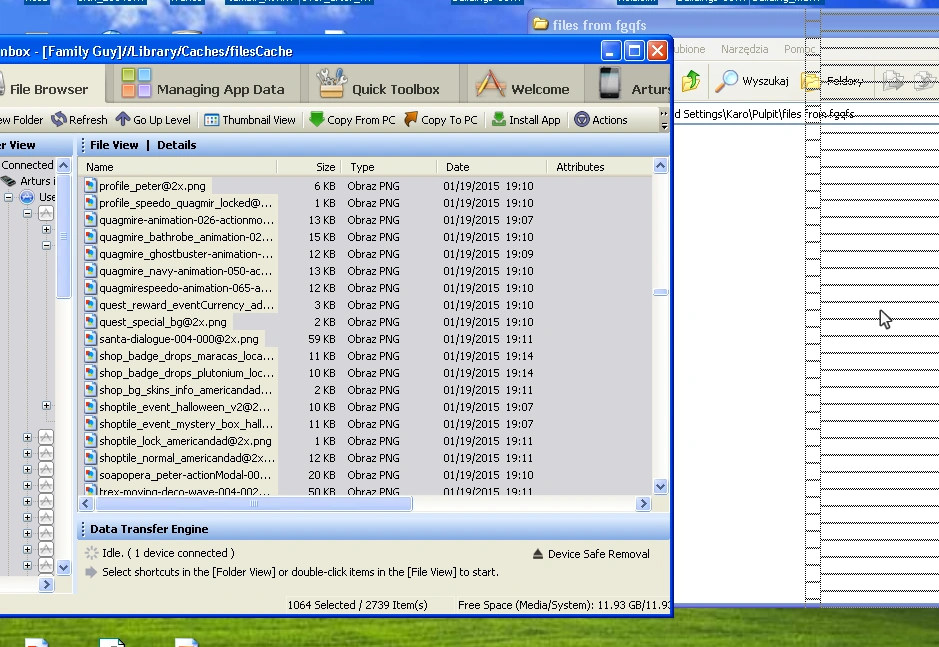This screenshot has height=647, width=939.
Task: Click PNG icon of profile_speedo_quagmir_locked file
Action: [x=90, y=203]
